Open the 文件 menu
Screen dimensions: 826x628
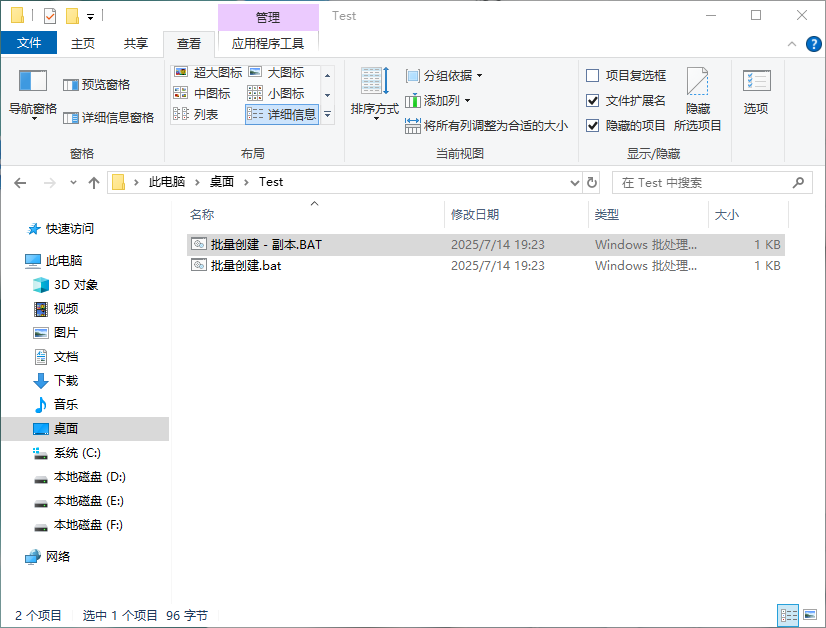pyautogui.click(x=30, y=43)
